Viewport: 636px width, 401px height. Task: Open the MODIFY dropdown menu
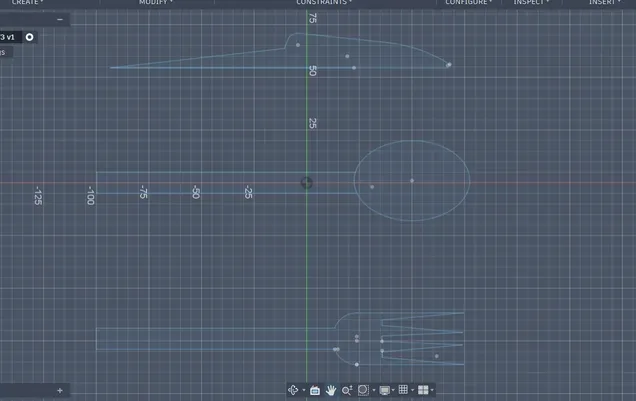tap(156, 2)
